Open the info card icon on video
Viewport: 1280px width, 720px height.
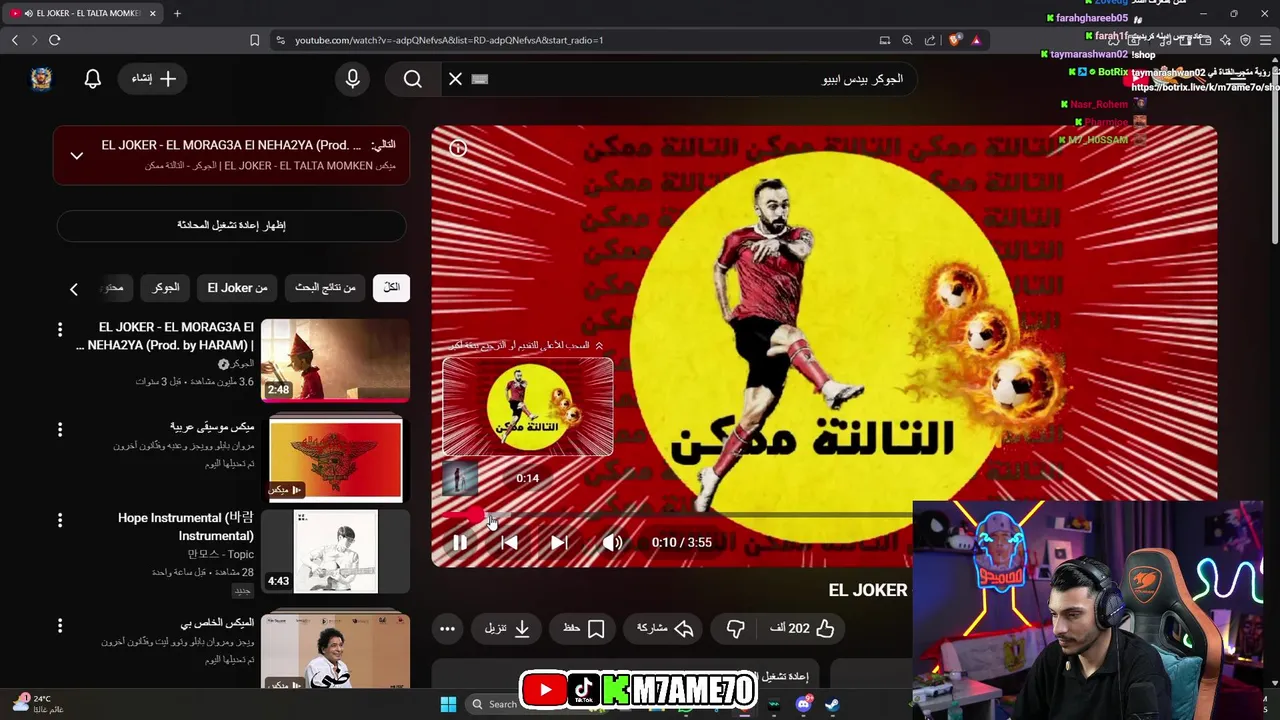tap(458, 148)
